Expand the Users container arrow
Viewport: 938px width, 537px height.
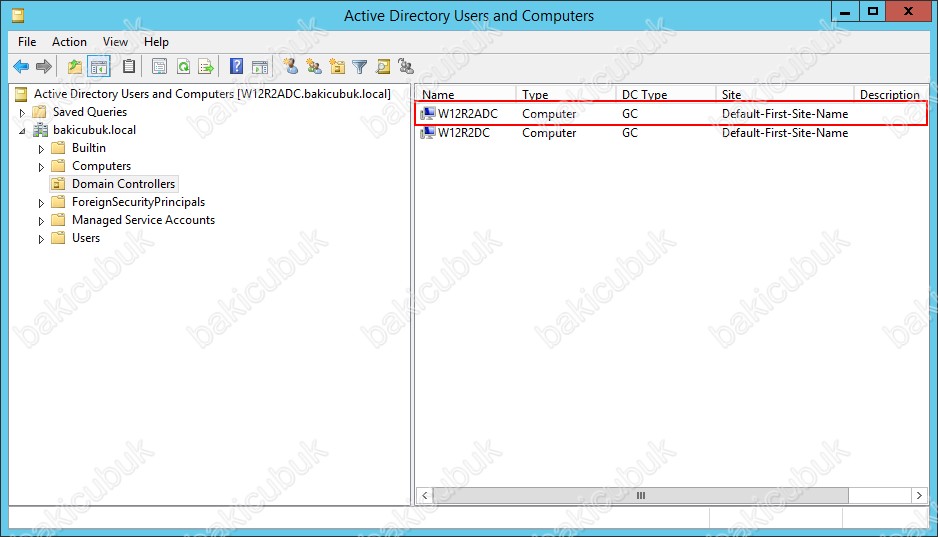(x=41, y=238)
